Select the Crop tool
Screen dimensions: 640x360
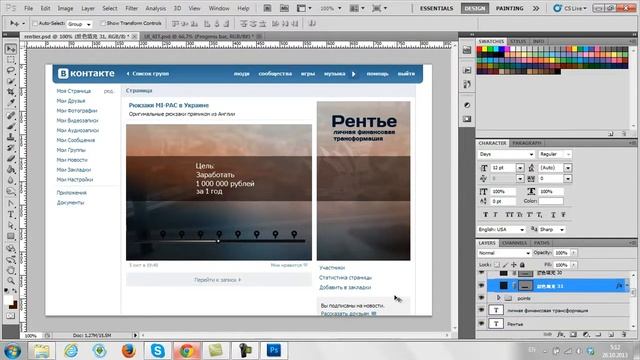pyautogui.click(x=11, y=92)
